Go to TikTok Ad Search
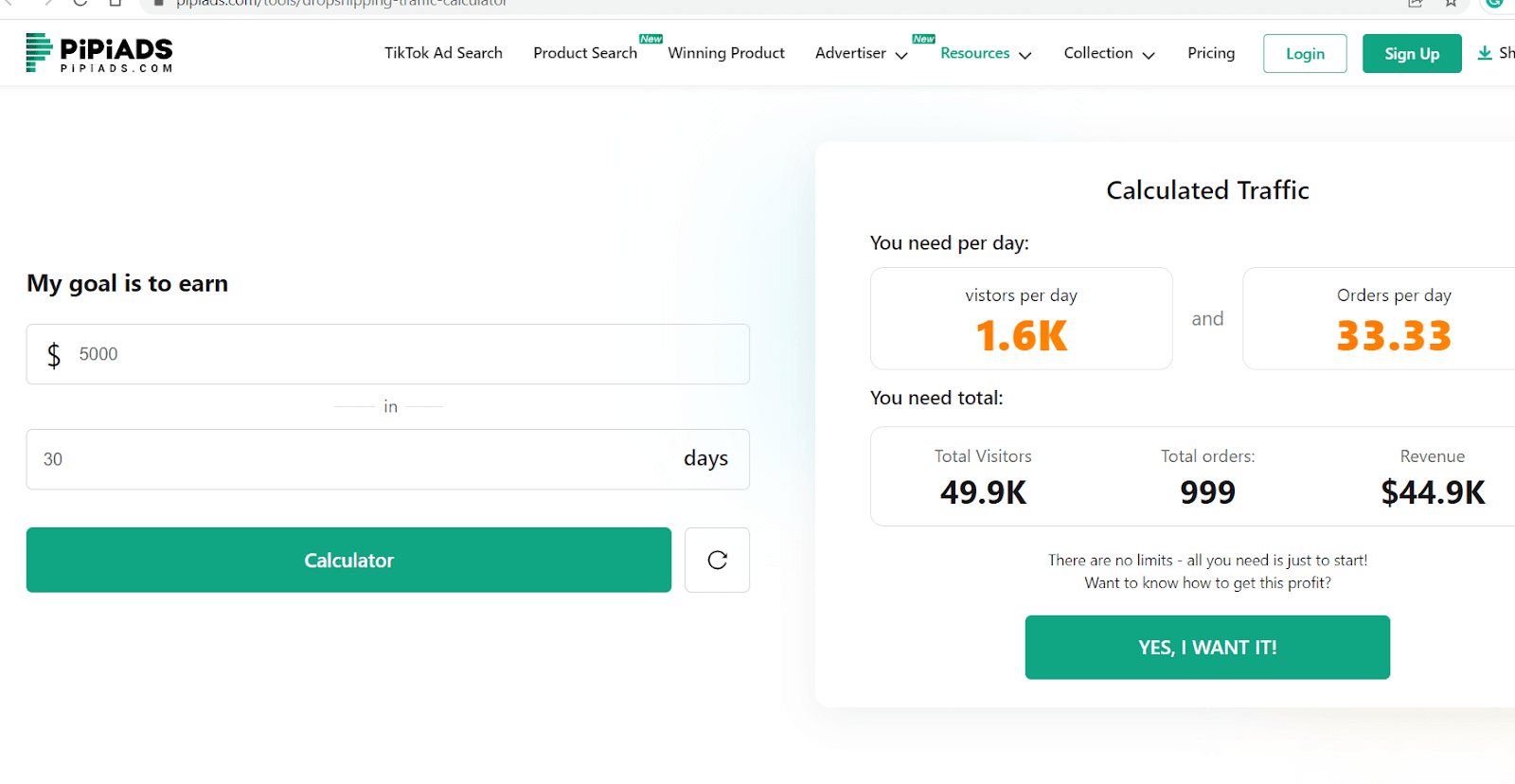 (x=443, y=53)
